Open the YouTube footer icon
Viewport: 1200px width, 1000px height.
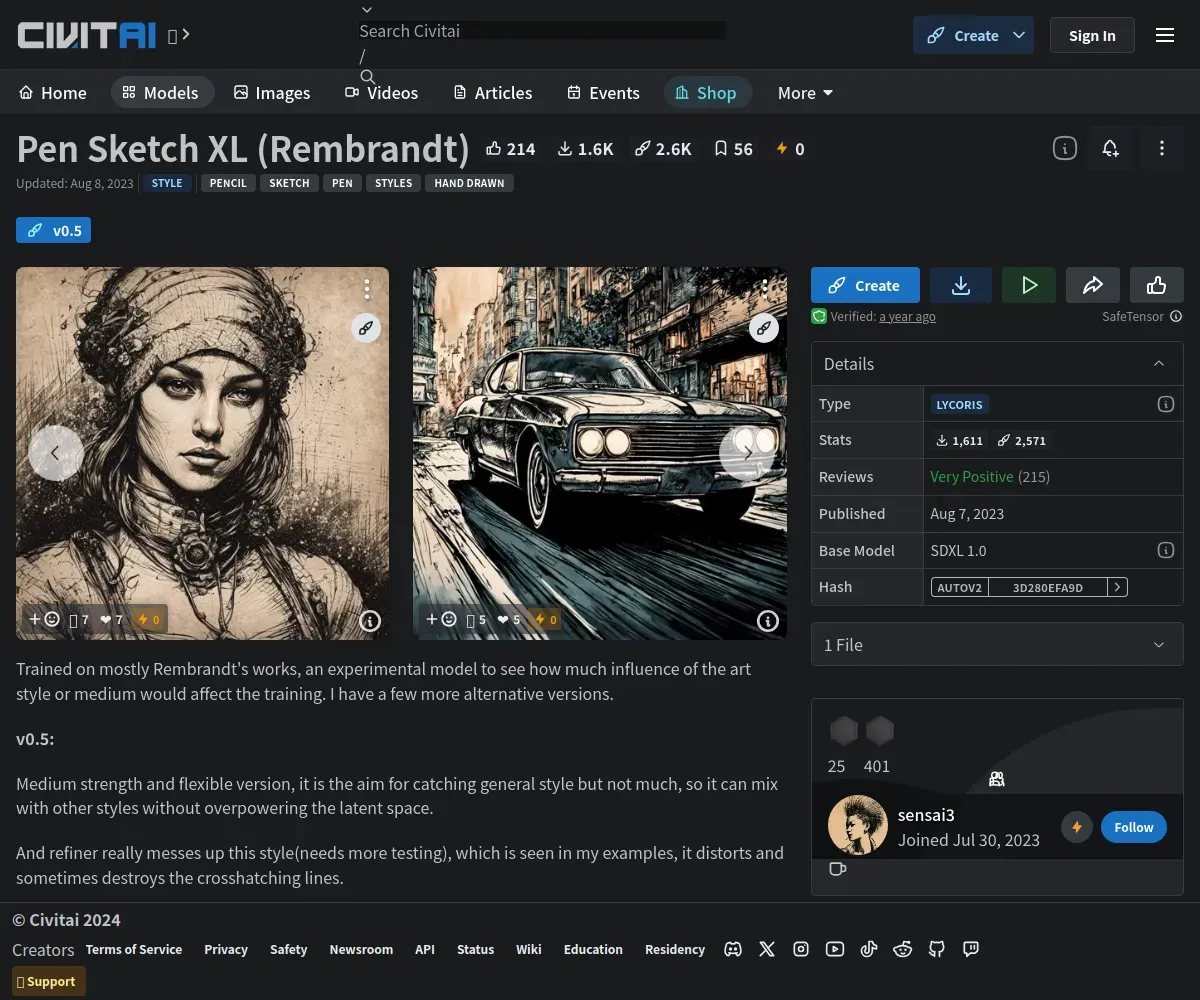[x=835, y=949]
